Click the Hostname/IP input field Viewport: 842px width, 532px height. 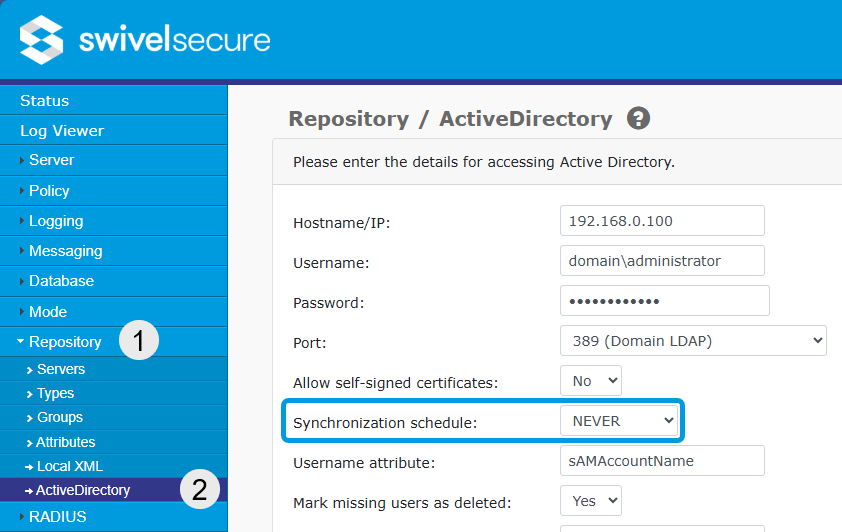pos(662,221)
